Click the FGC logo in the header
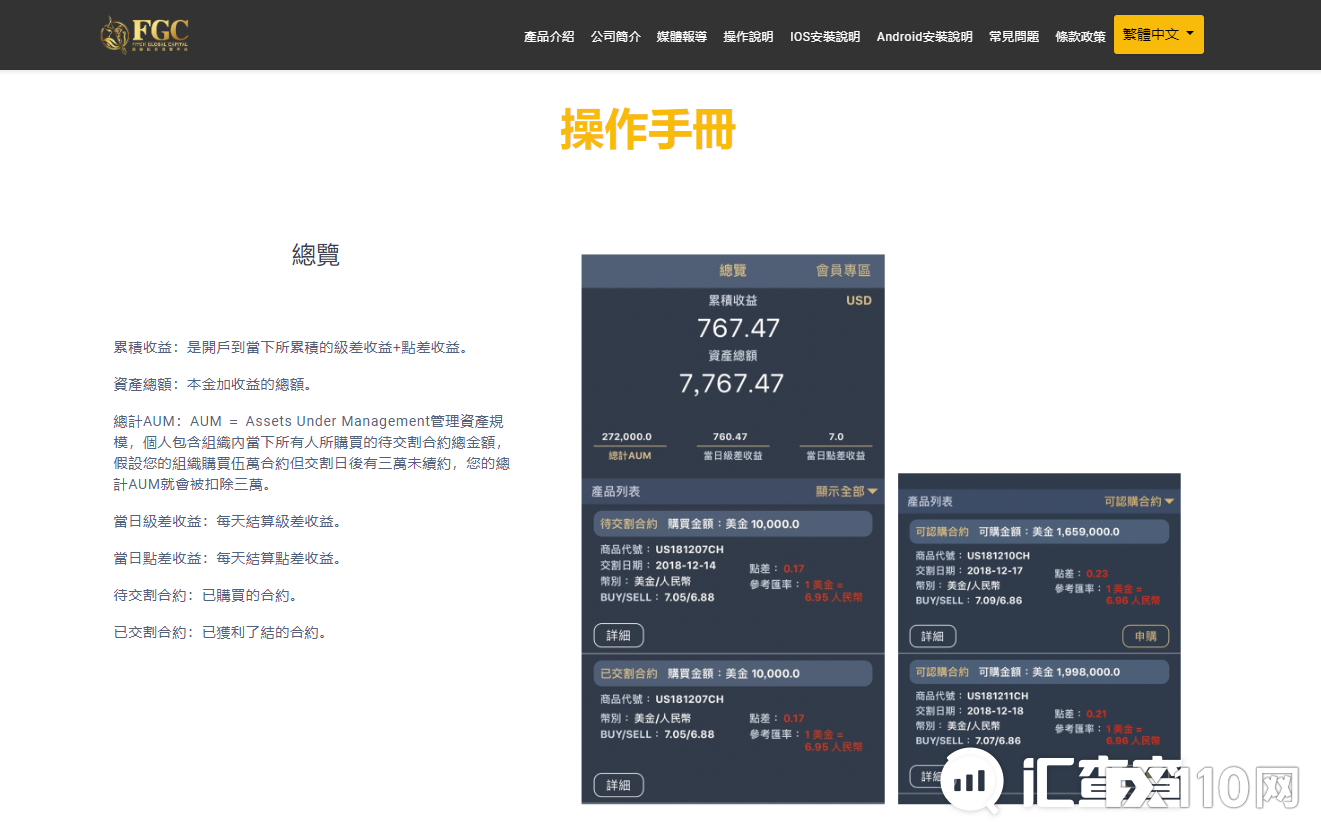Screen dimensions: 1321x823 tap(143, 34)
